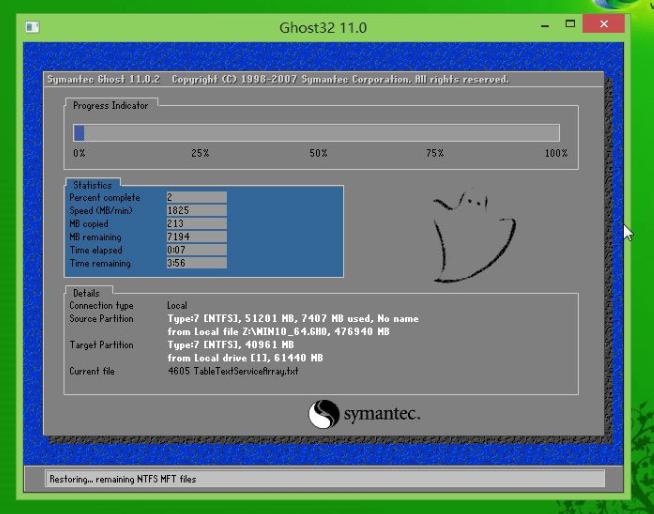Click the 'Z:\WIN10_64.GHO' source file line
Viewport: 654px width, 514px height.
pyautogui.click(x=278, y=332)
